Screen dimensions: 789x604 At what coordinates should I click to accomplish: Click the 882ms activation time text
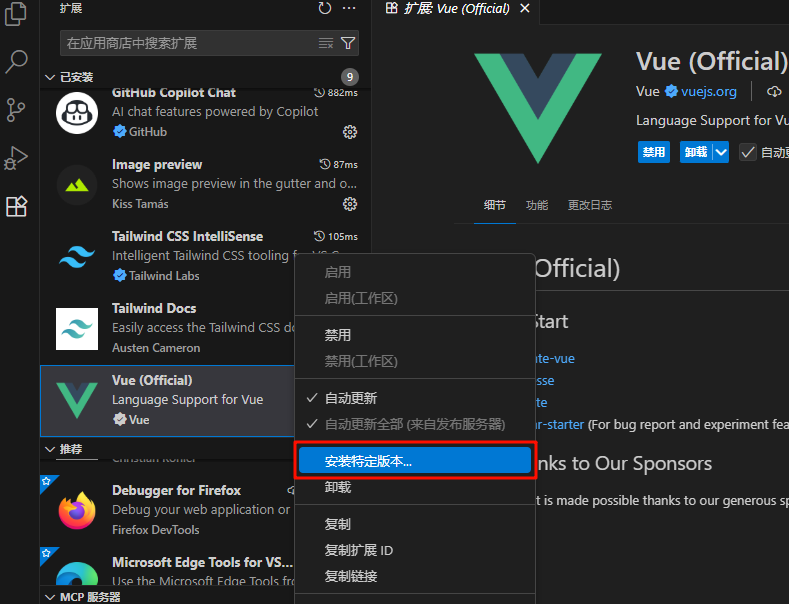tap(343, 93)
